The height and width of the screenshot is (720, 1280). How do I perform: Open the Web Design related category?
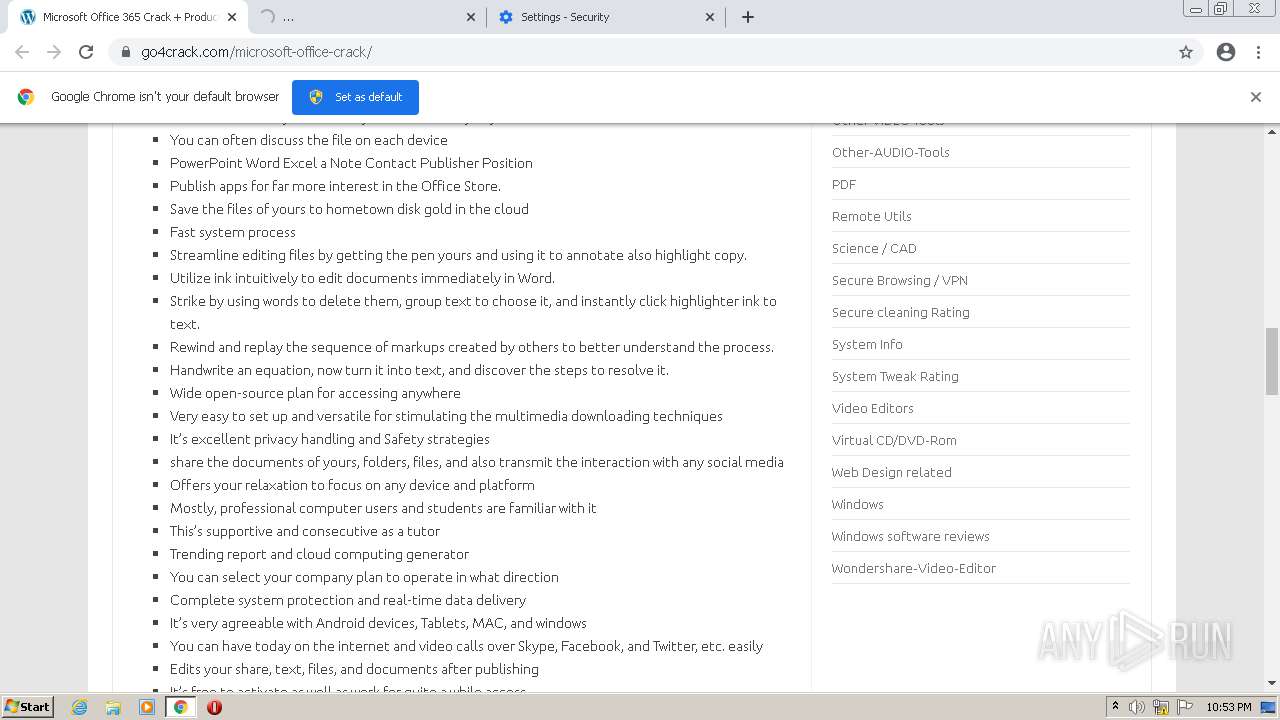892,472
